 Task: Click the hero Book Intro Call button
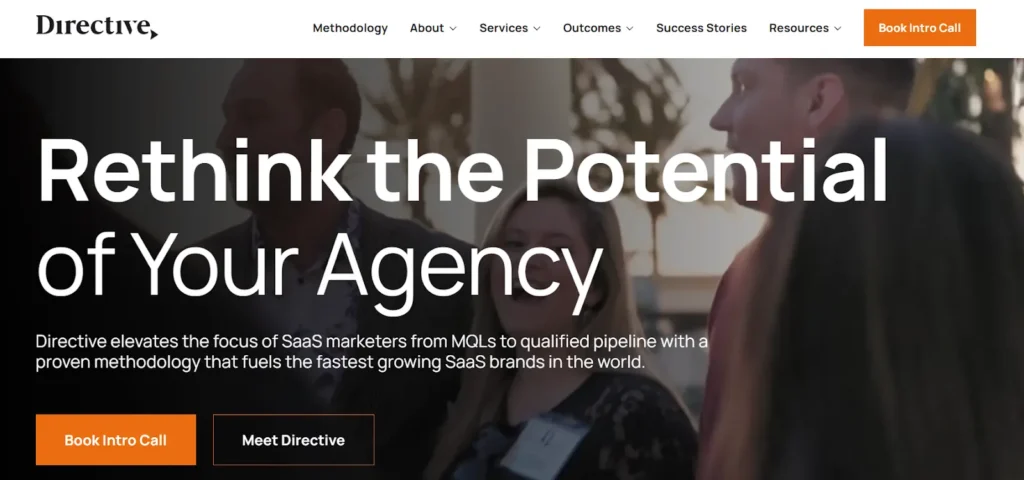(x=116, y=440)
